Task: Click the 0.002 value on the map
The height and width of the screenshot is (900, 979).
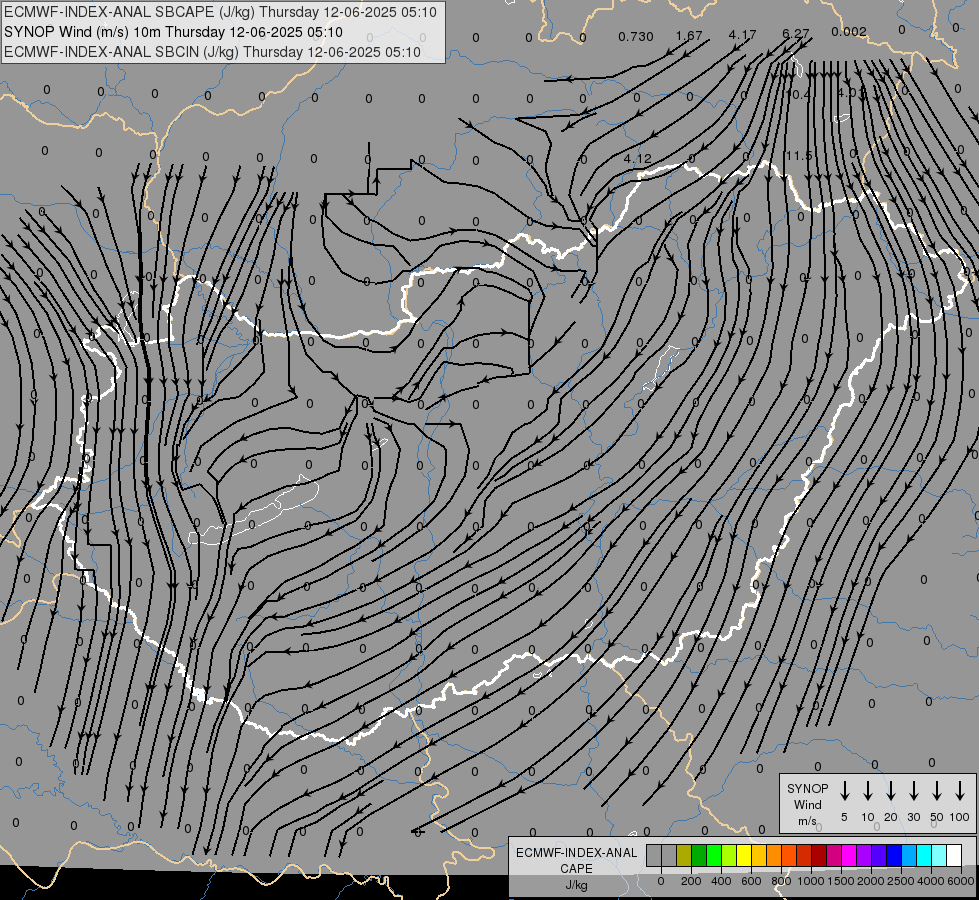Action: click(x=849, y=31)
